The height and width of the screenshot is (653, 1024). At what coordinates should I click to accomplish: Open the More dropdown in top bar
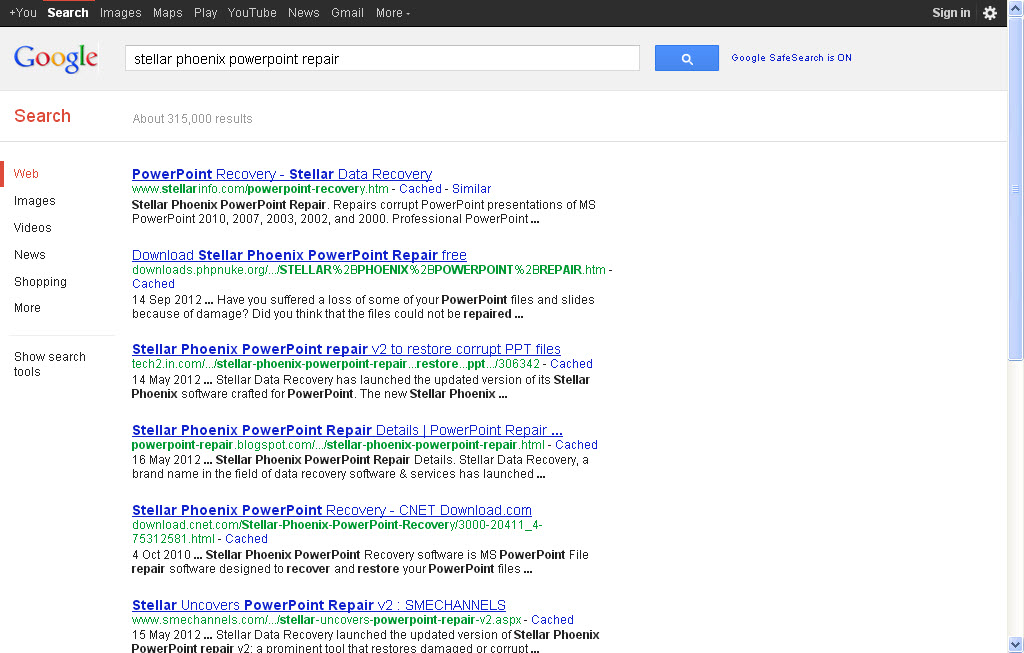pyautogui.click(x=392, y=13)
